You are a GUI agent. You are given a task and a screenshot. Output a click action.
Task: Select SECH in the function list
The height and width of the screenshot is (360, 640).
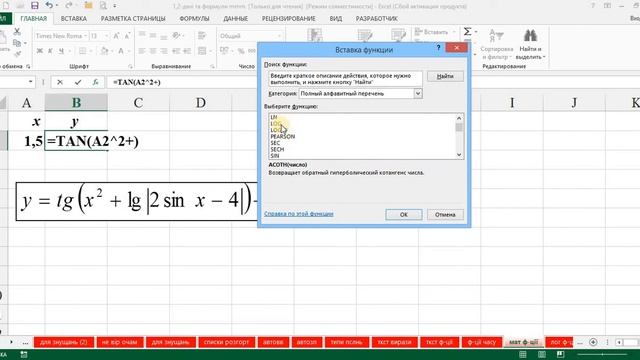pos(277,149)
